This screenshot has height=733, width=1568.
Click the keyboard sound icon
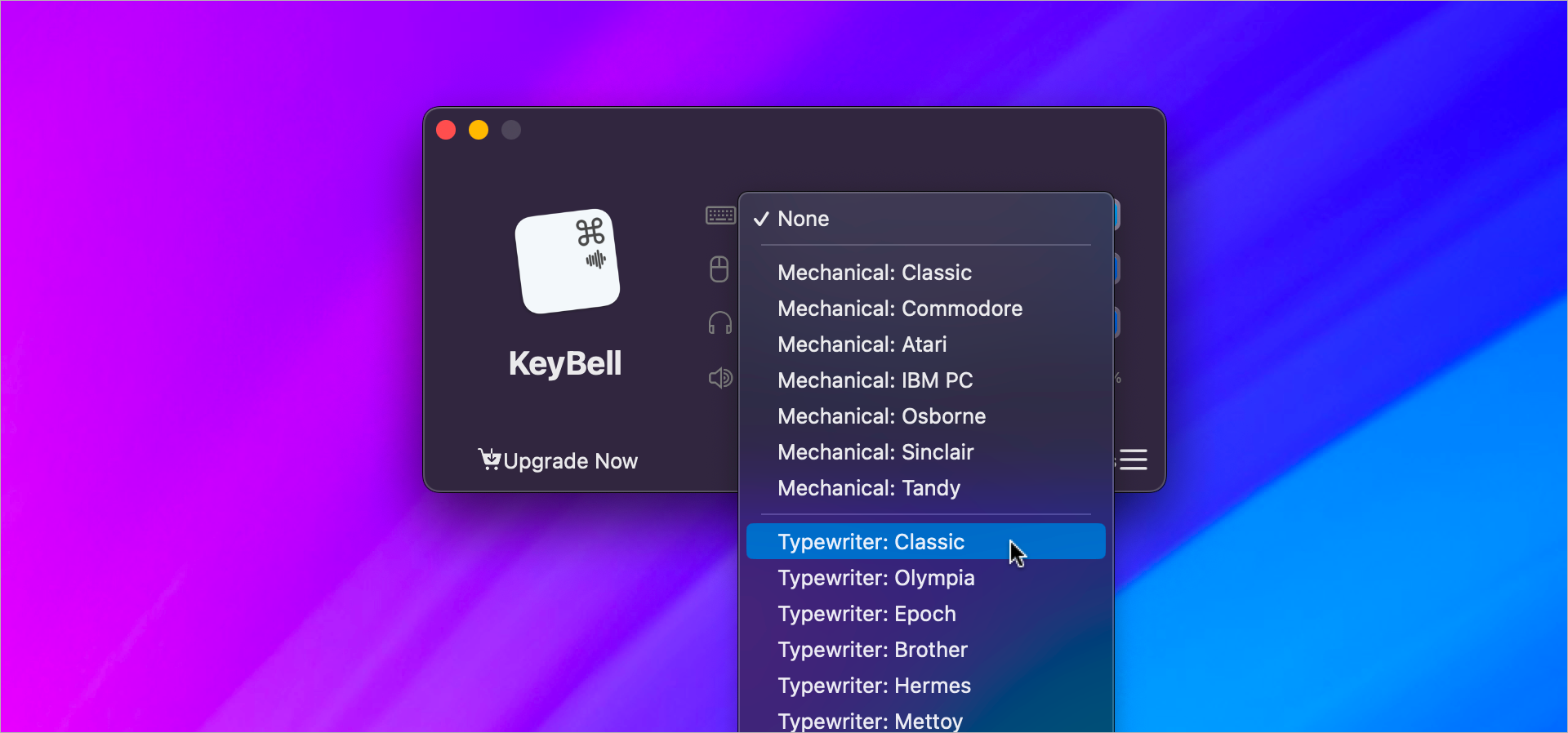pyautogui.click(x=720, y=215)
